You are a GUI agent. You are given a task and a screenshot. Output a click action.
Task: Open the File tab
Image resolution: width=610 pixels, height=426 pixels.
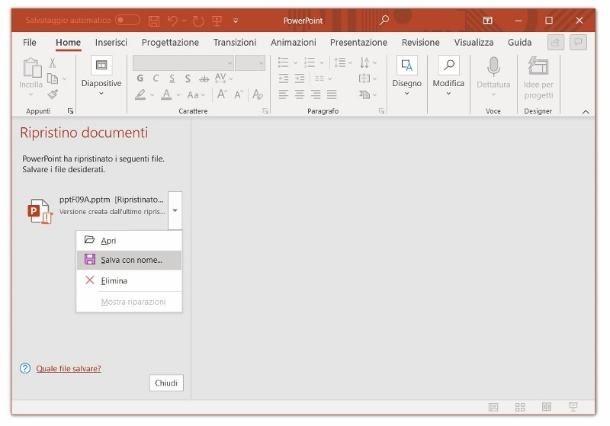click(30, 42)
